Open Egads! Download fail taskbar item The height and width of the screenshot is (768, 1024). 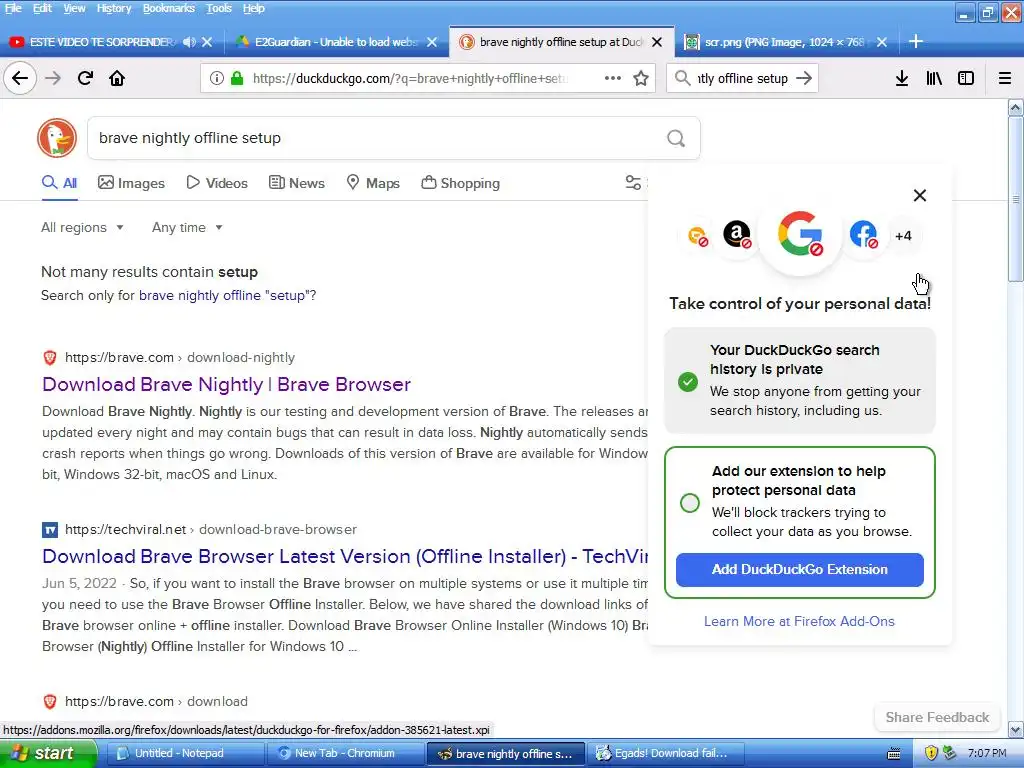665,753
